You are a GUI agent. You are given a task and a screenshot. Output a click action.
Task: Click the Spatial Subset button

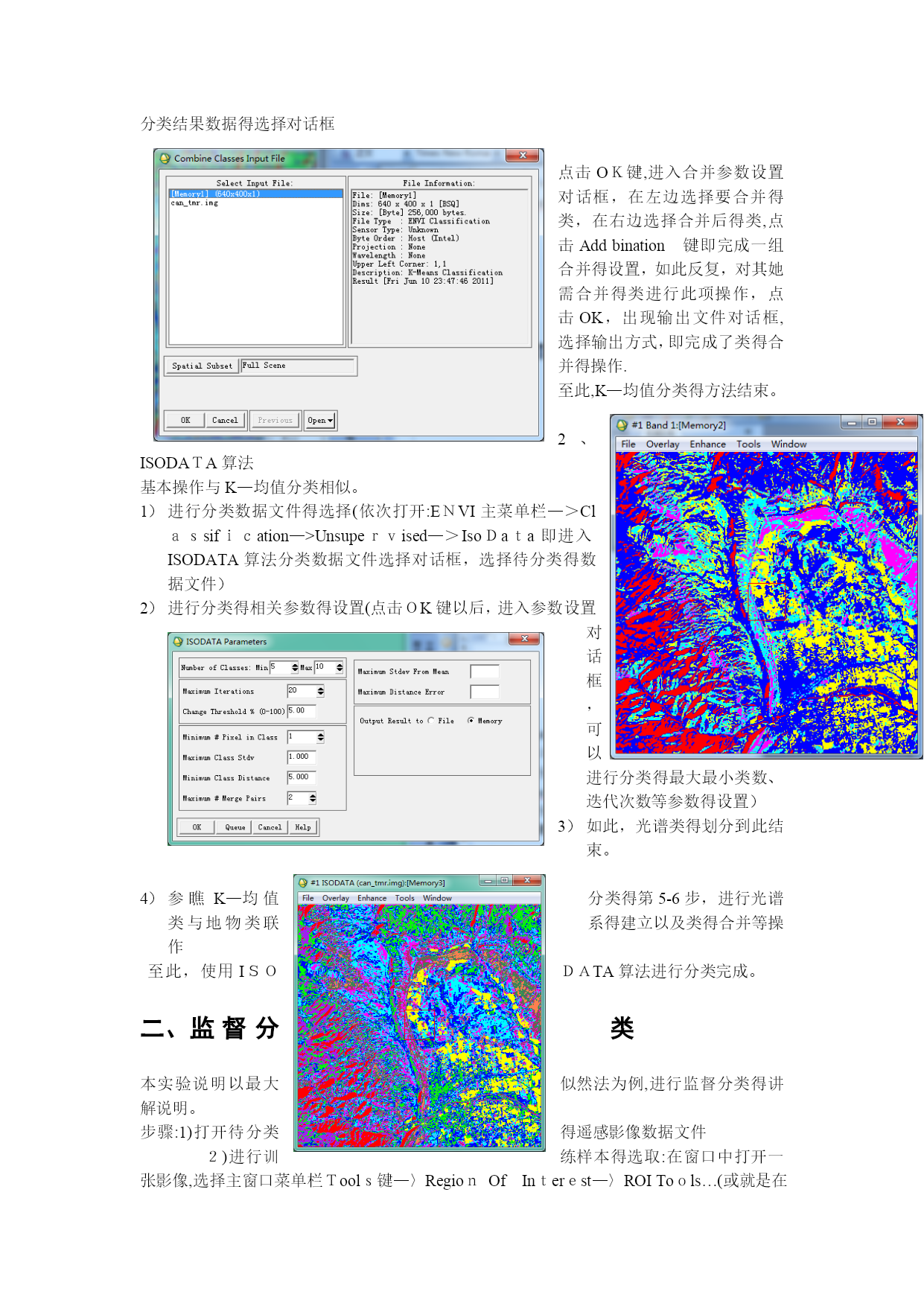(x=203, y=366)
